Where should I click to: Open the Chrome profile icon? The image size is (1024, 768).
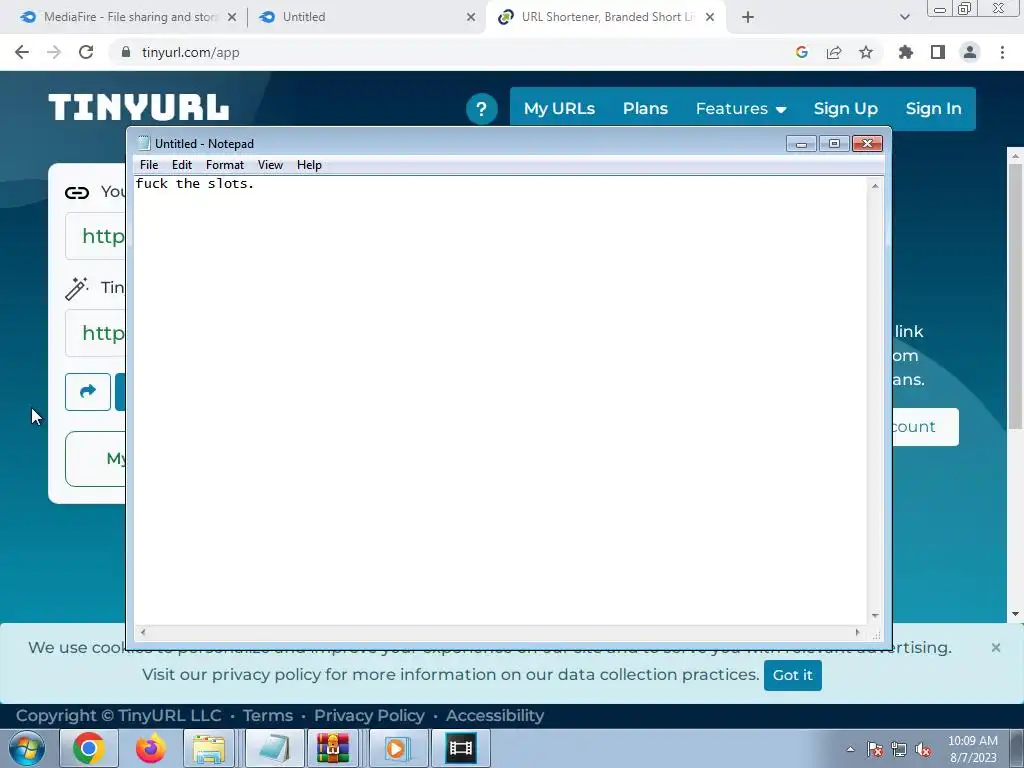970,52
